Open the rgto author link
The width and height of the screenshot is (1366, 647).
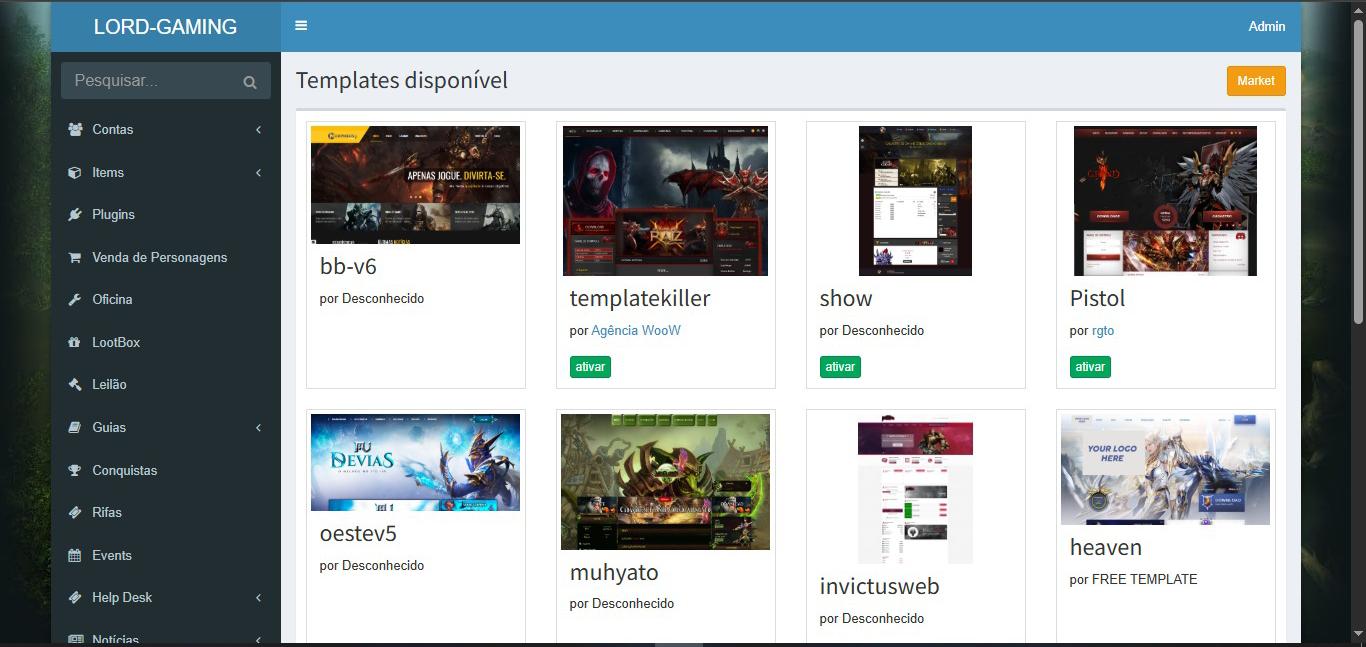click(x=1103, y=330)
